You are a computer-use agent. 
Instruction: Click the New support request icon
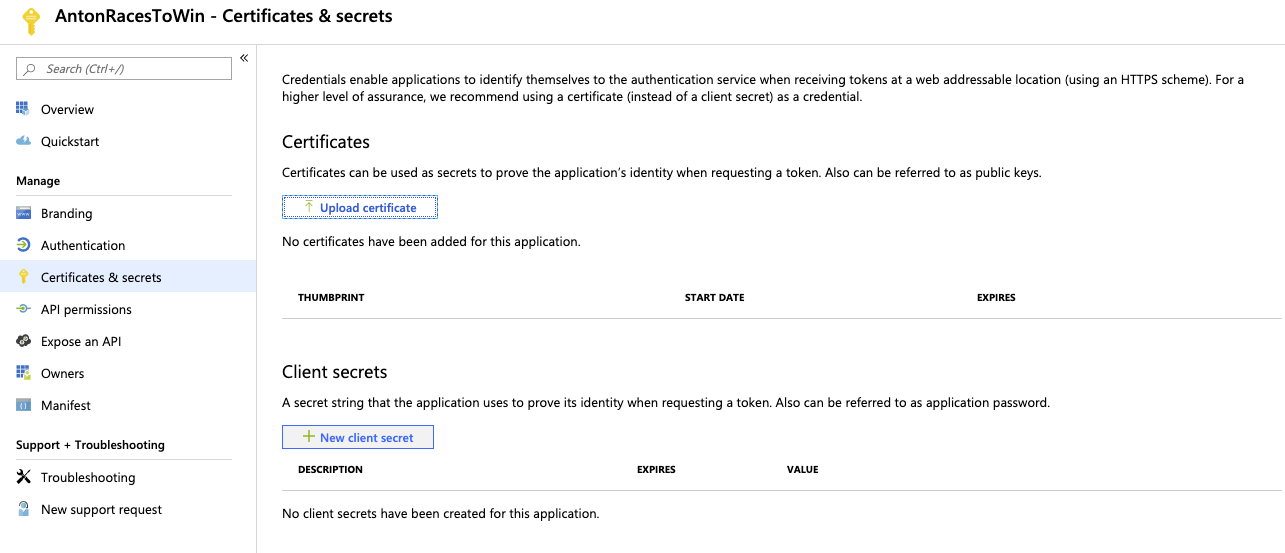tap(24, 509)
